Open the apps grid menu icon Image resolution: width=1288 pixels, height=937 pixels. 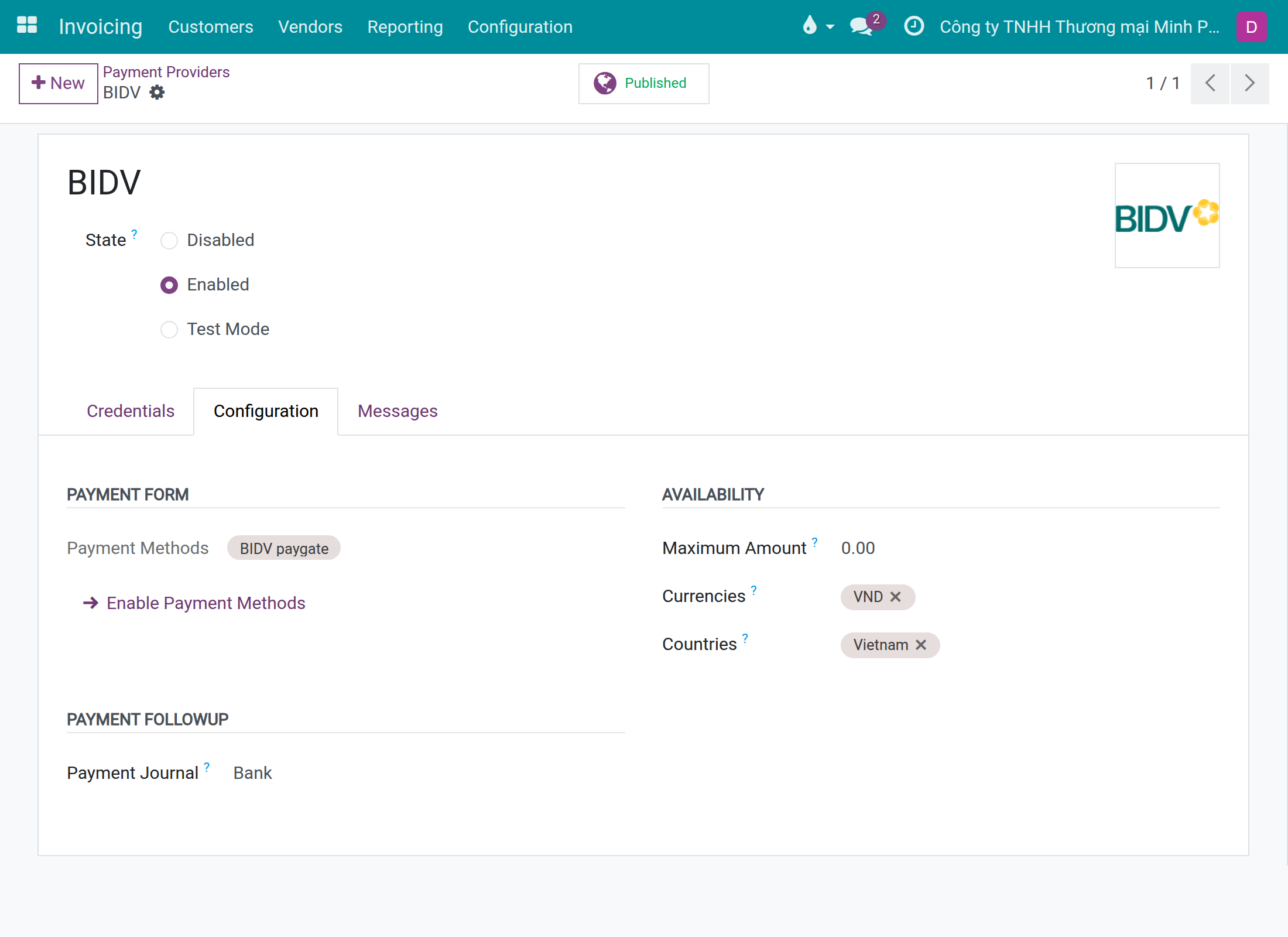27,26
